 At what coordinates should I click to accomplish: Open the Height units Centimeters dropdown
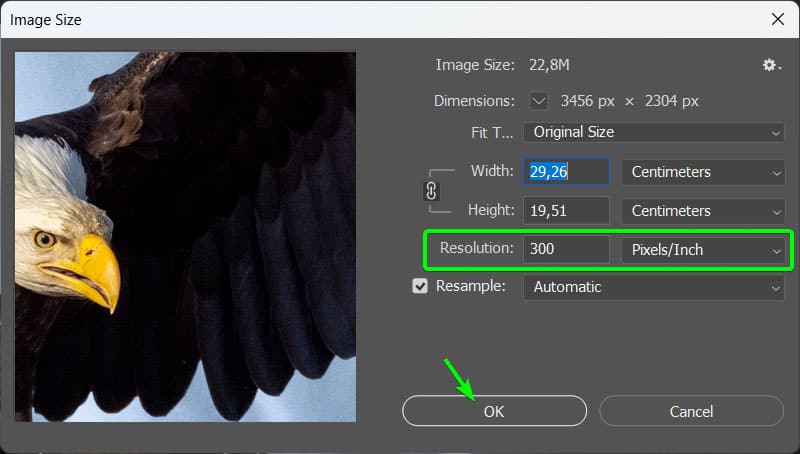click(x=703, y=211)
